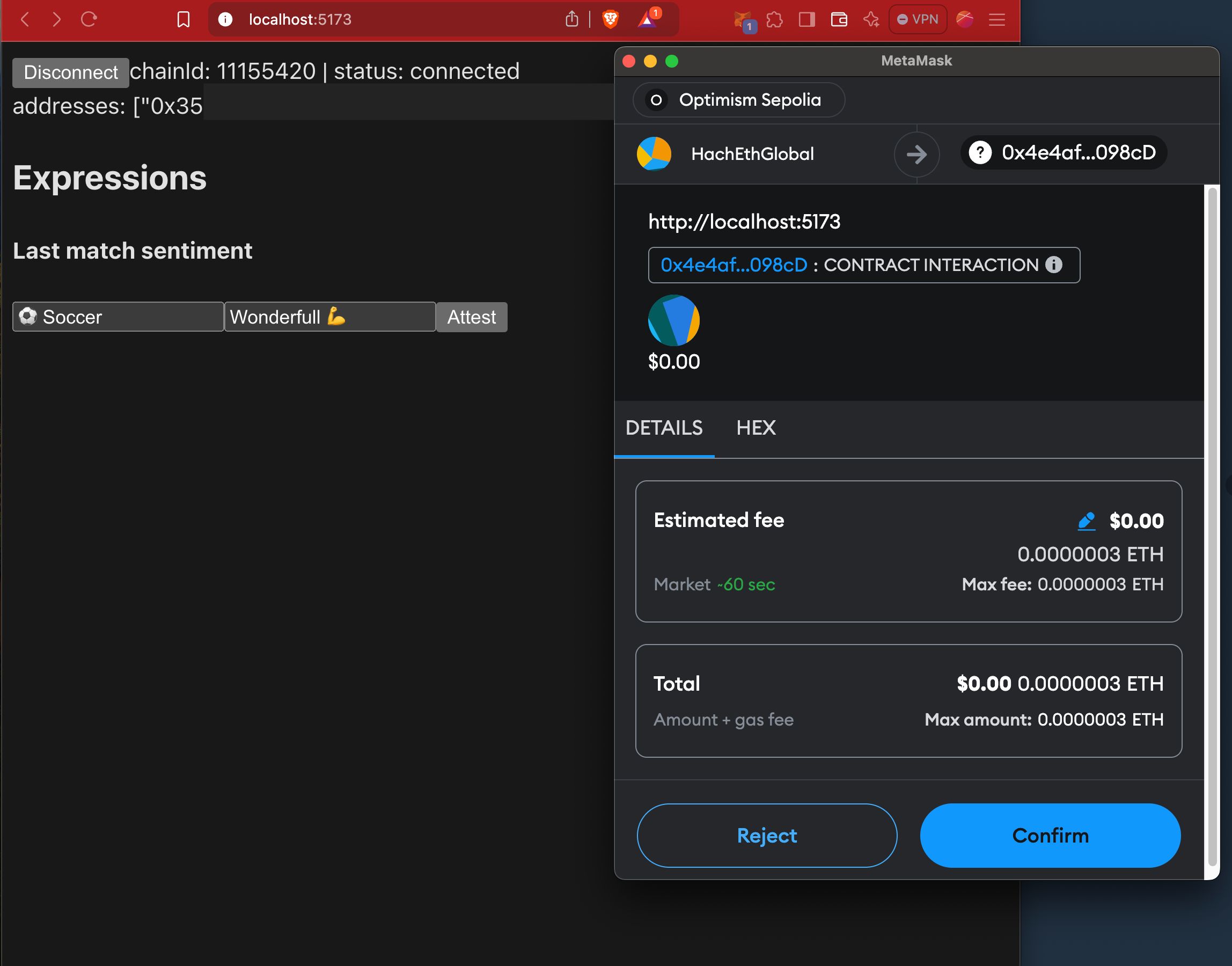Open Brave Wallet icon

[x=839, y=20]
